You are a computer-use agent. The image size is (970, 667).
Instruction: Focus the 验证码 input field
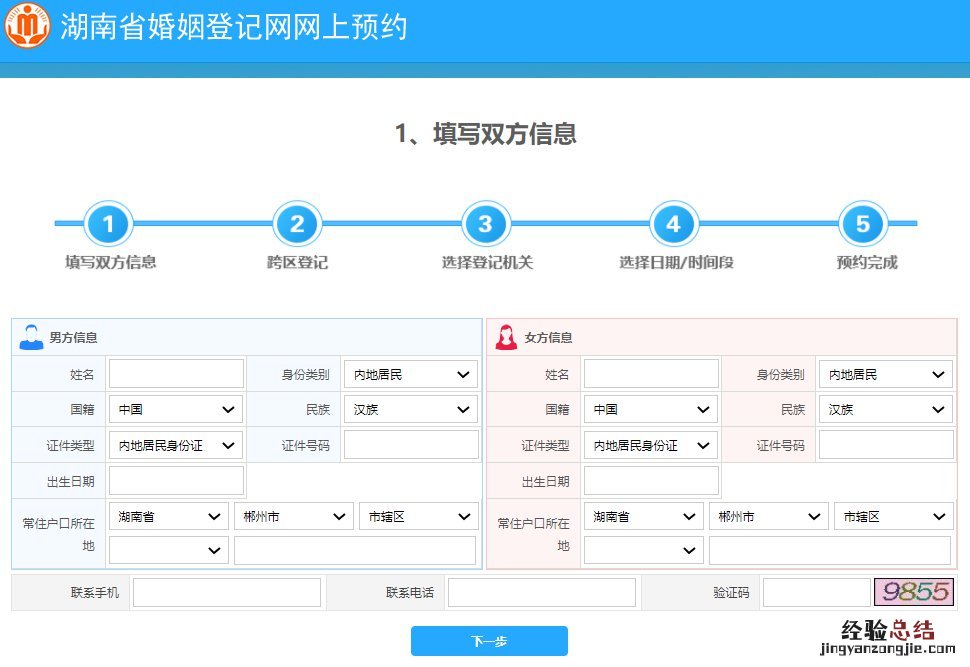[x=816, y=592]
